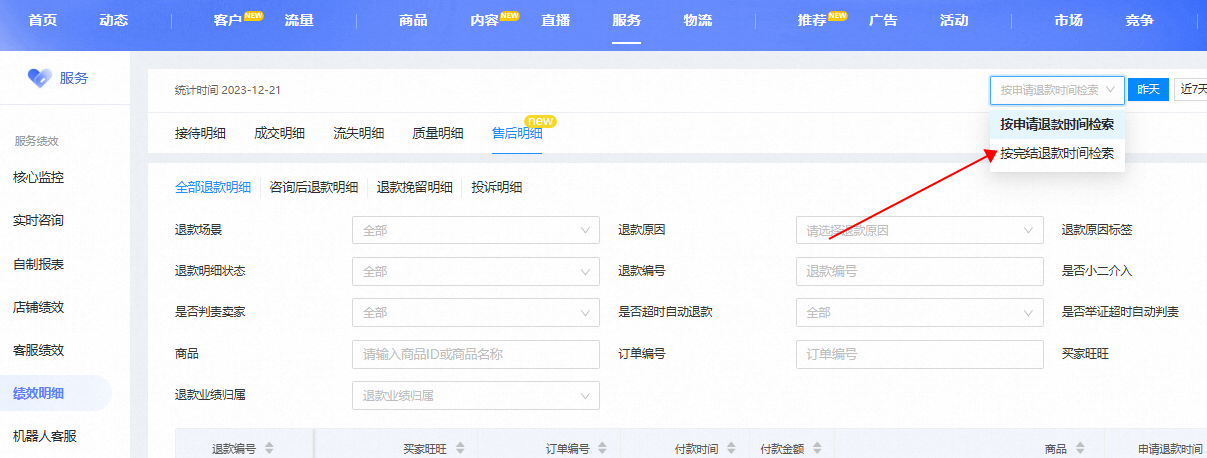Open 客户 in top navigation

click(228, 20)
